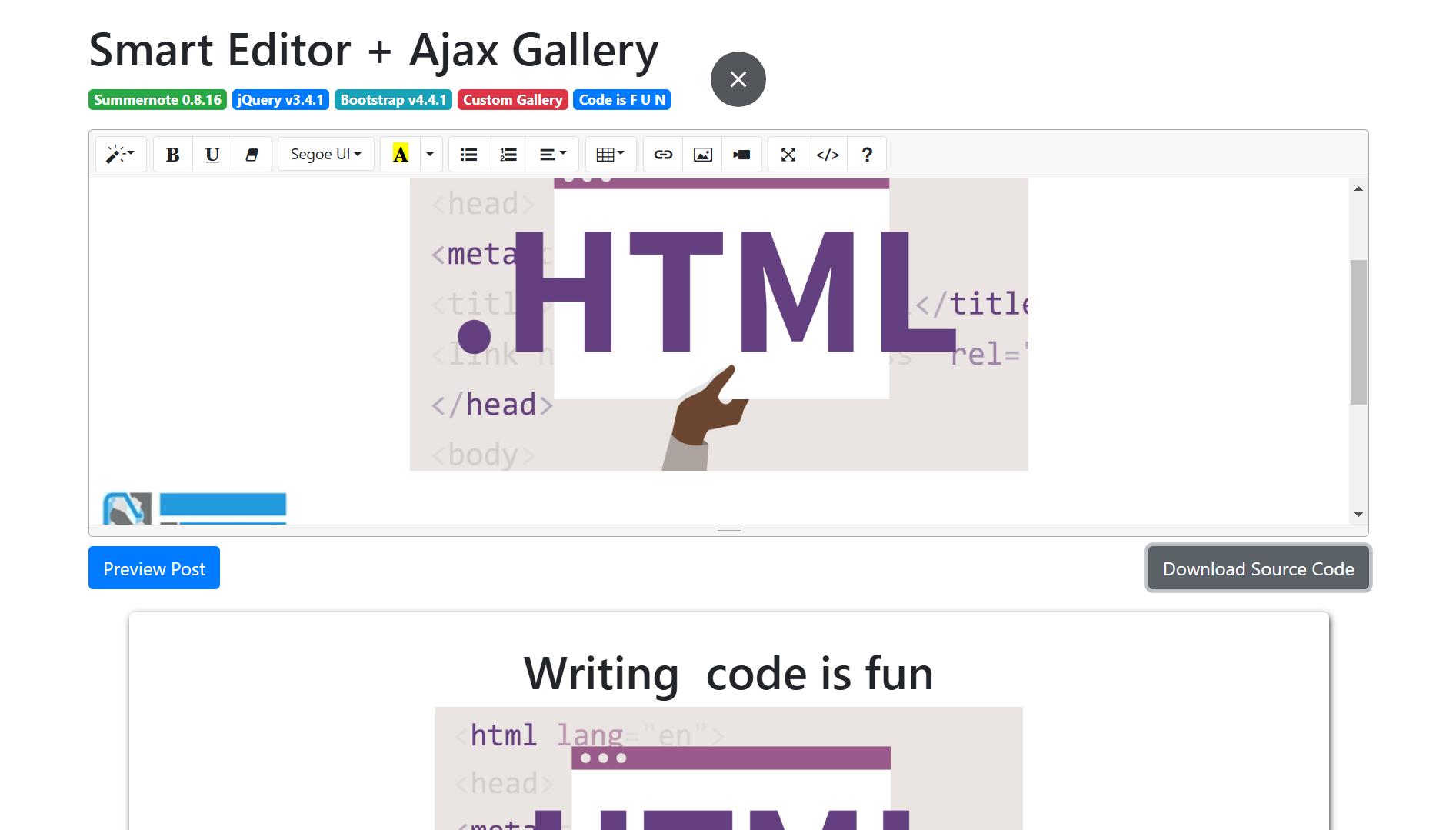
Task: Toggle bold formatting
Action: 172,154
